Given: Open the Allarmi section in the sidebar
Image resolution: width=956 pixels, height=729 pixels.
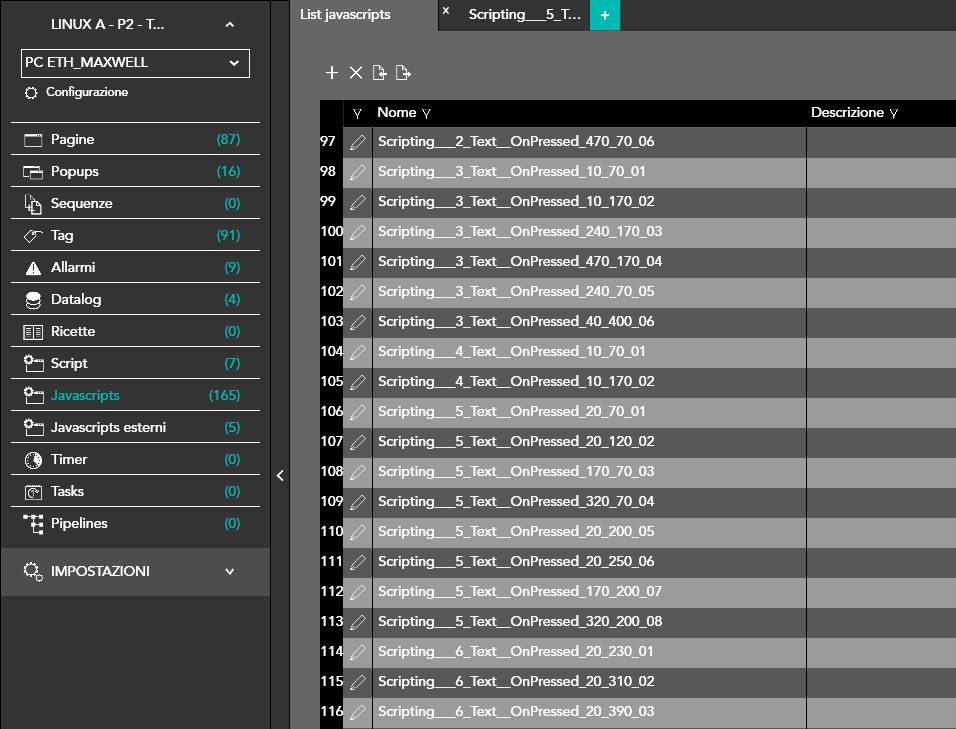Looking at the screenshot, I should (x=74, y=268).
